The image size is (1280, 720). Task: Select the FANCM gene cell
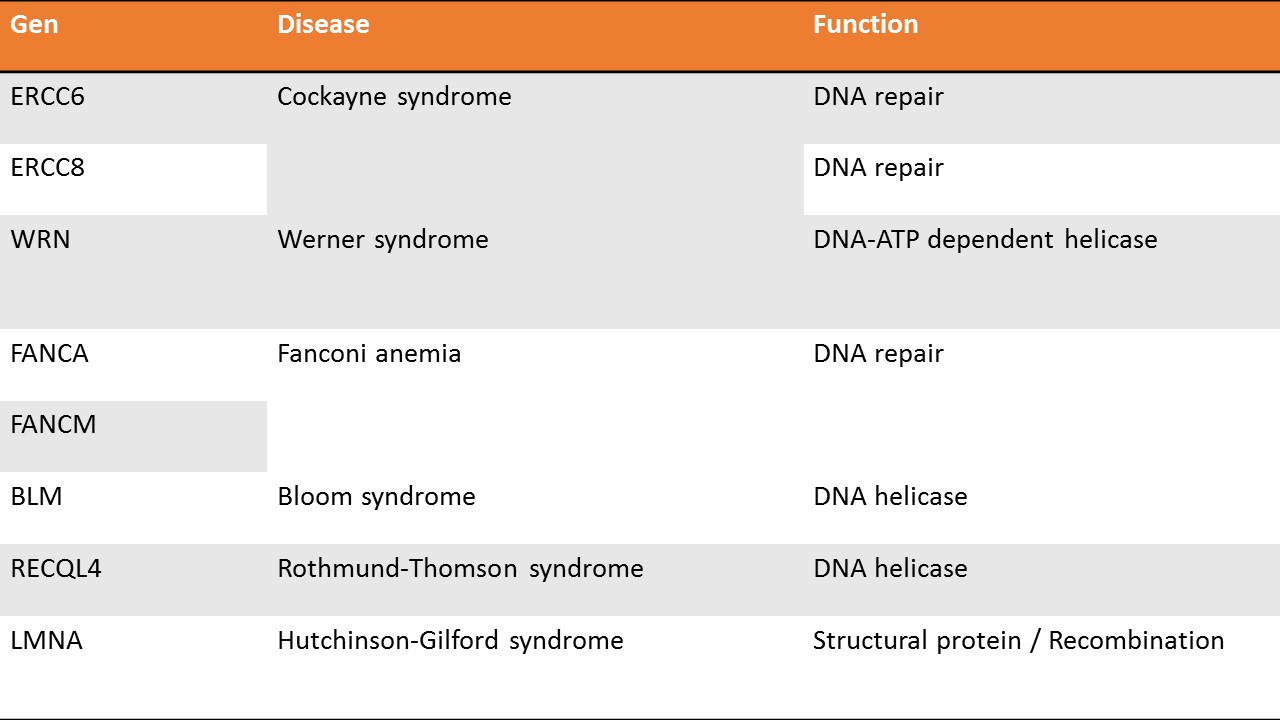pyautogui.click(x=133, y=436)
